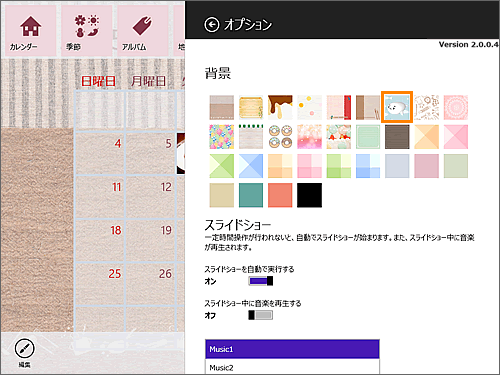
Task: Select the solid sage green background
Action: coord(456,166)
